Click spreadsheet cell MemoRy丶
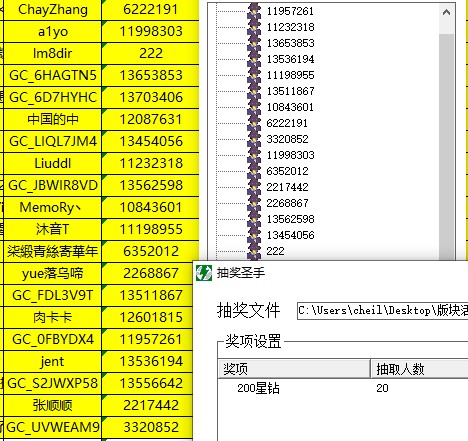Image resolution: width=468 pixels, height=441 pixels. pyautogui.click(x=52, y=208)
